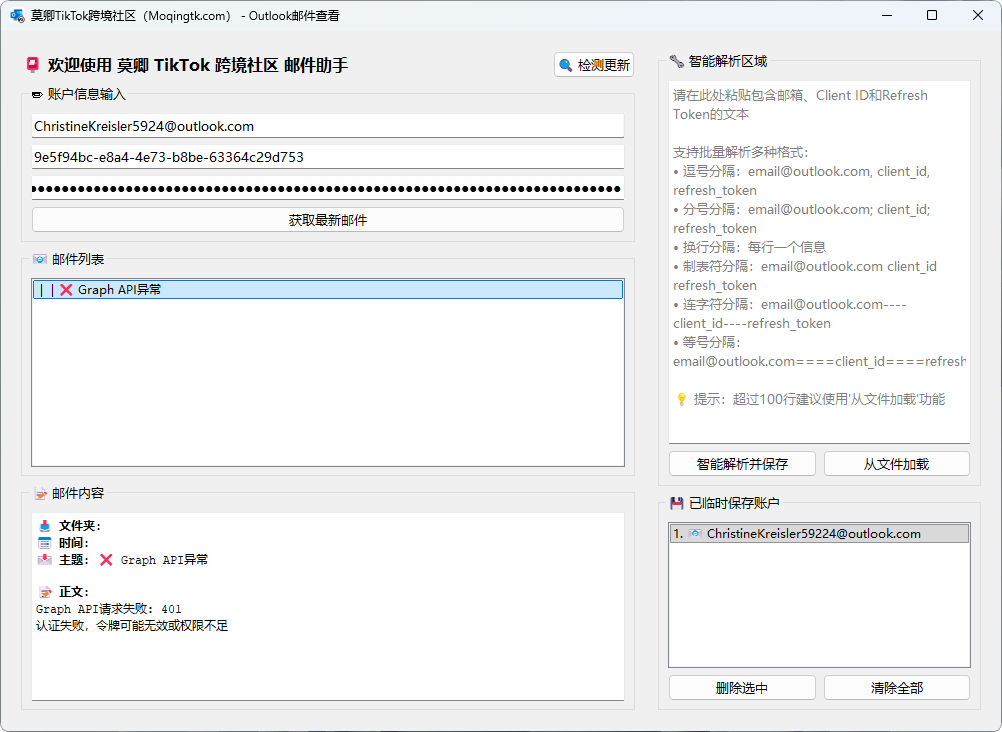Click the red X icon in mail list row
Viewport: 1002px width, 732px height.
click(66, 290)
